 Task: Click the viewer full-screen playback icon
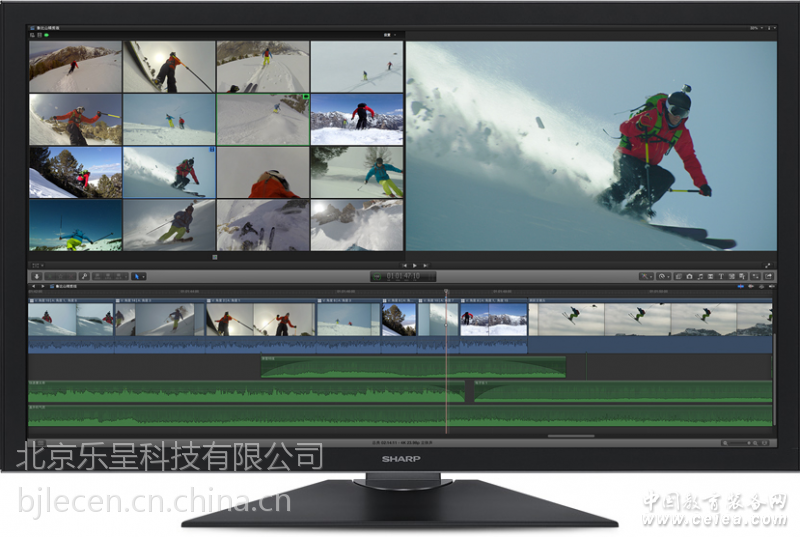768,265
